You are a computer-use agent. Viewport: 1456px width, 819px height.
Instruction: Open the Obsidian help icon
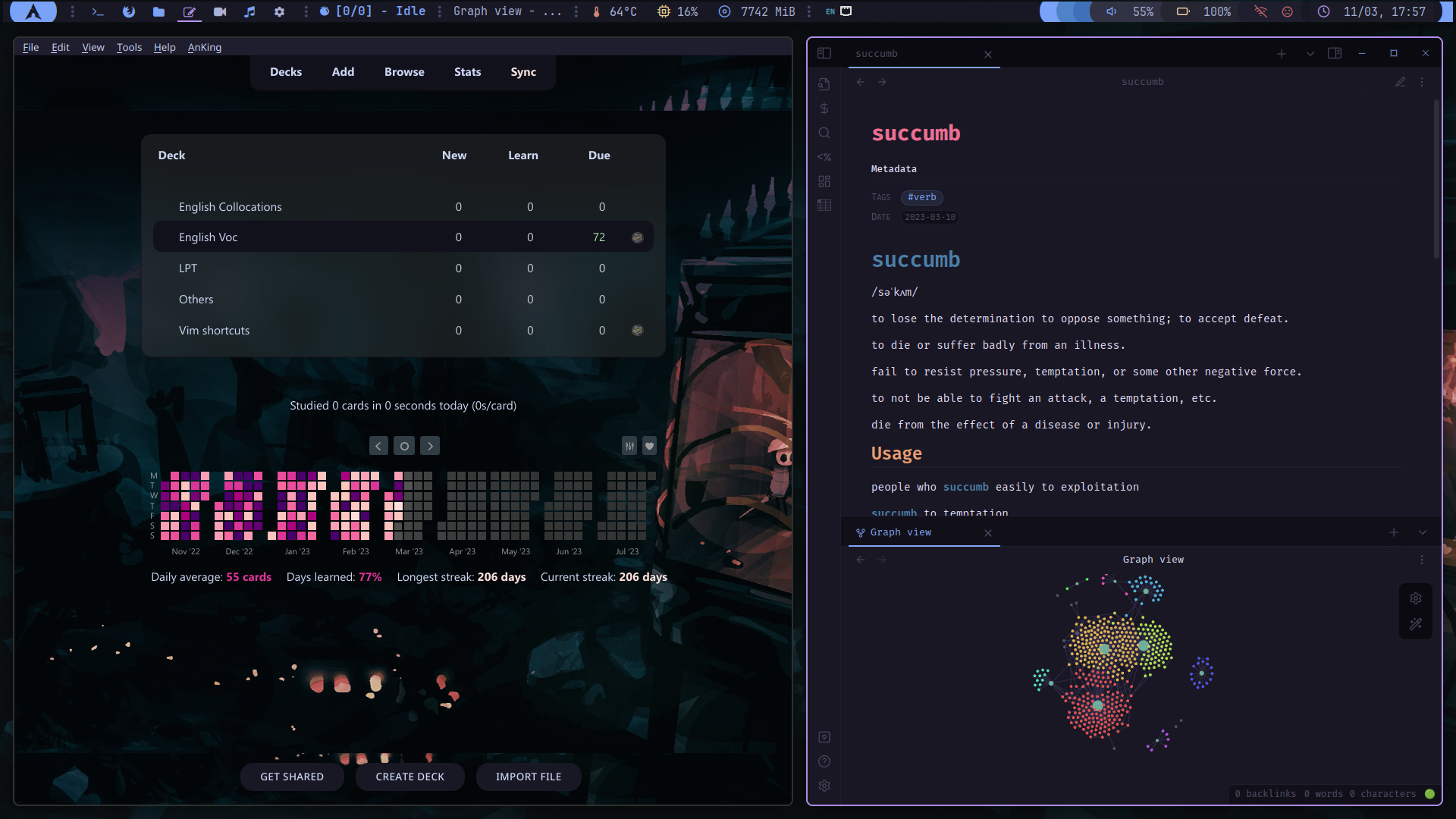[x=824, y=761]
